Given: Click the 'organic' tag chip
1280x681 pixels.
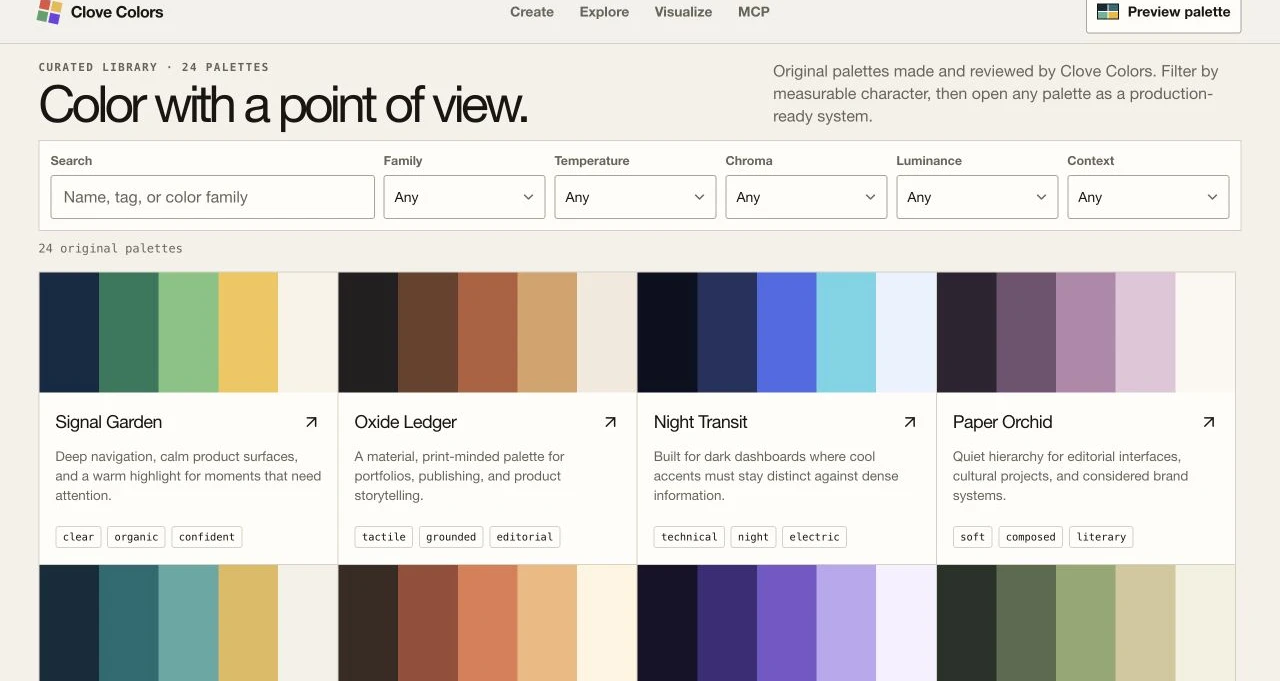Looking at the screenshot, I should coord(136,537).
